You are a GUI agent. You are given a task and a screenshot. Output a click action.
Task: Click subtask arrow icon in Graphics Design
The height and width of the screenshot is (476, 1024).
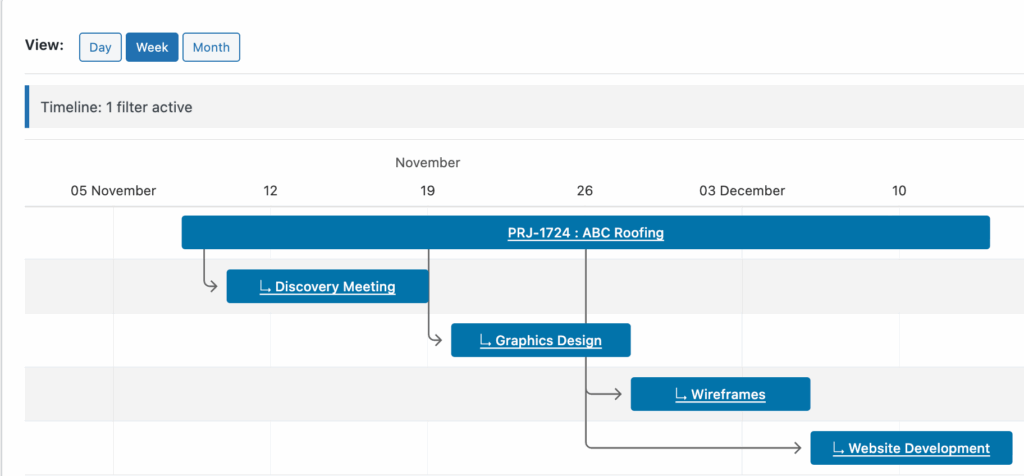coord(486,341)
